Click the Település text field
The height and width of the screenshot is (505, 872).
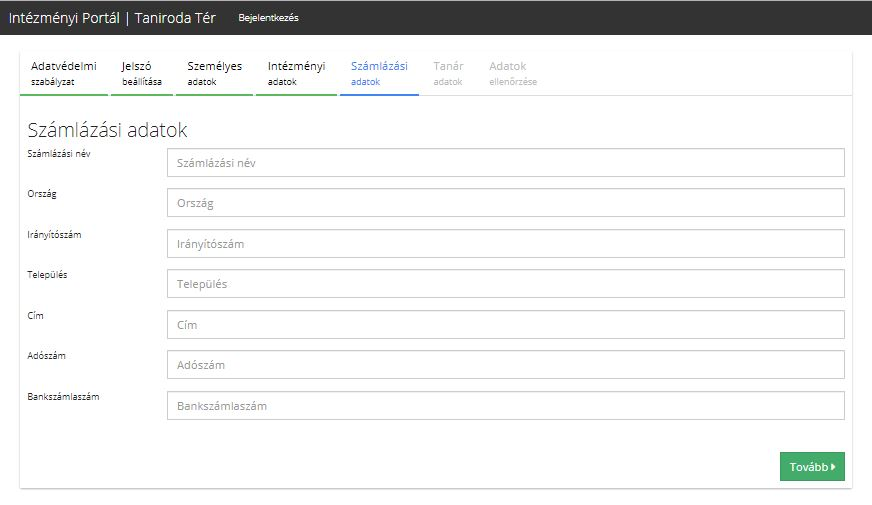[505, 284]
